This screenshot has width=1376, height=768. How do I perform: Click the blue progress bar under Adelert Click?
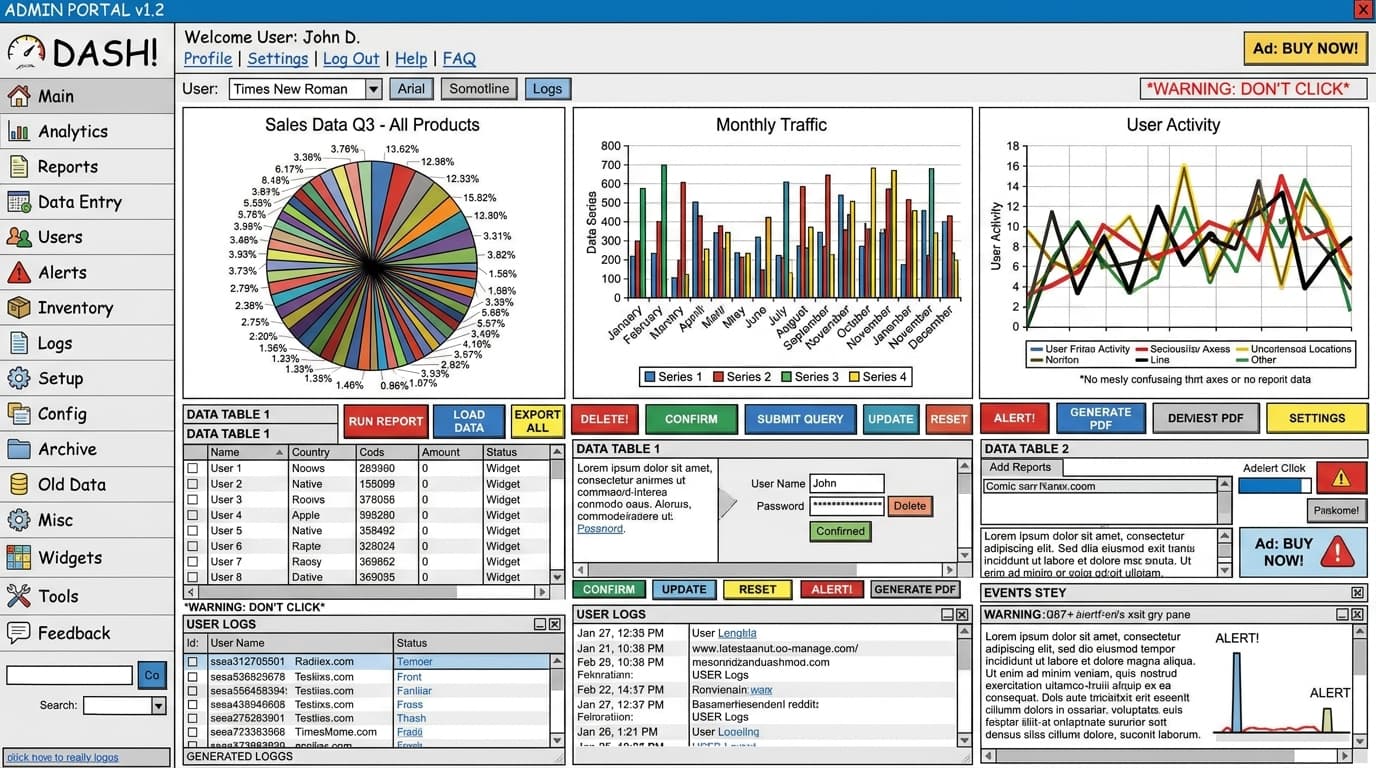pos(1275,485)
